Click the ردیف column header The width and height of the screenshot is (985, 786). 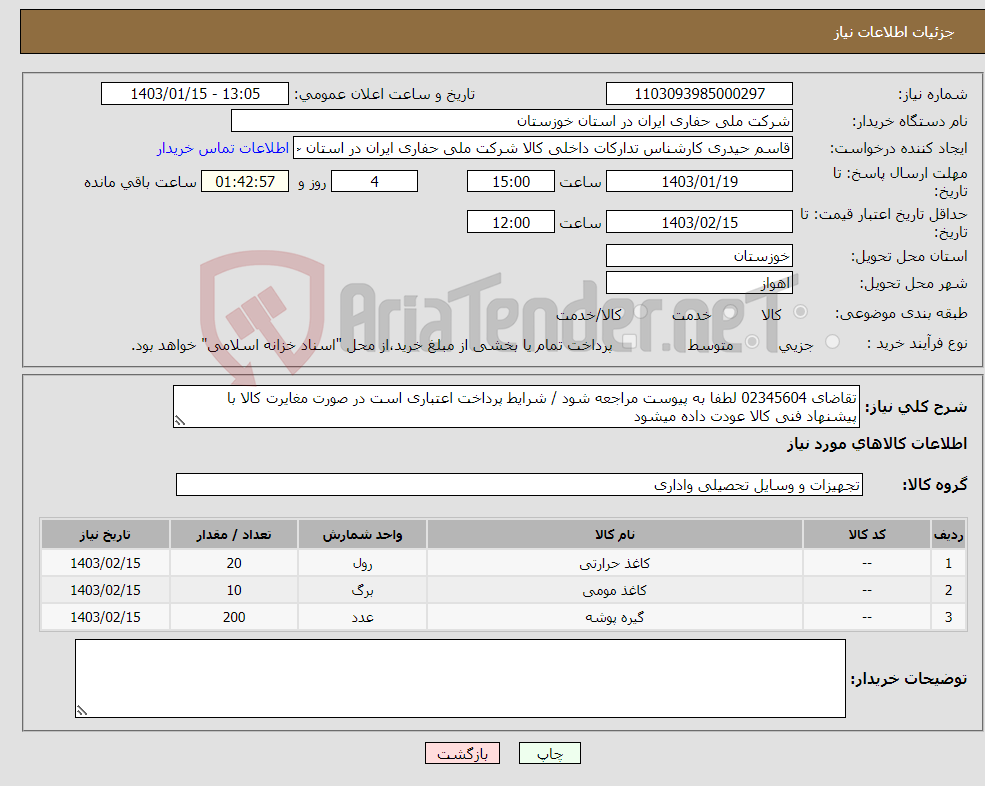tap(949, 535)
